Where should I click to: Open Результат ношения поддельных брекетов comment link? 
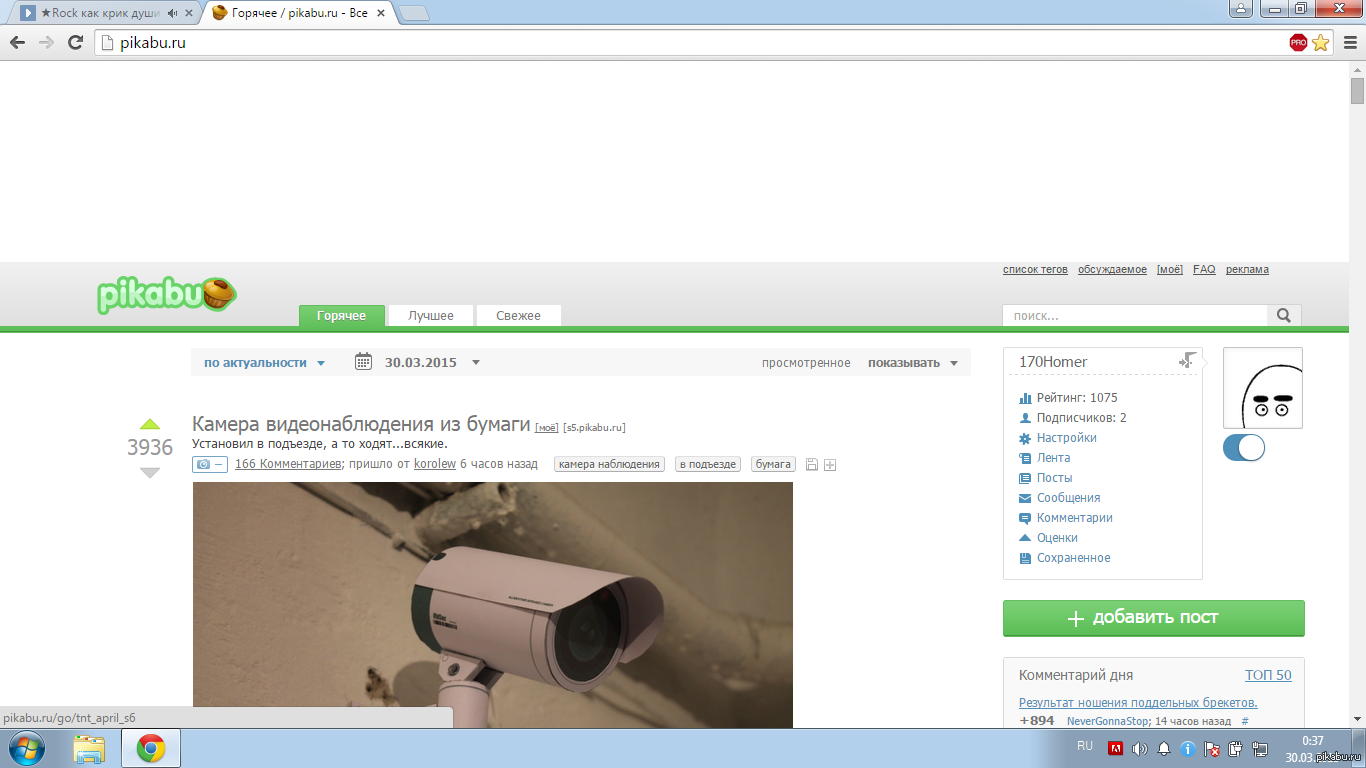1138,703
